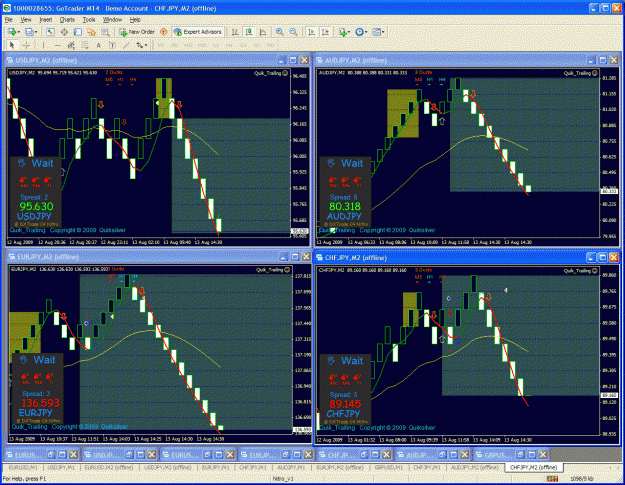Open the Help menu

tap(135, 20)
